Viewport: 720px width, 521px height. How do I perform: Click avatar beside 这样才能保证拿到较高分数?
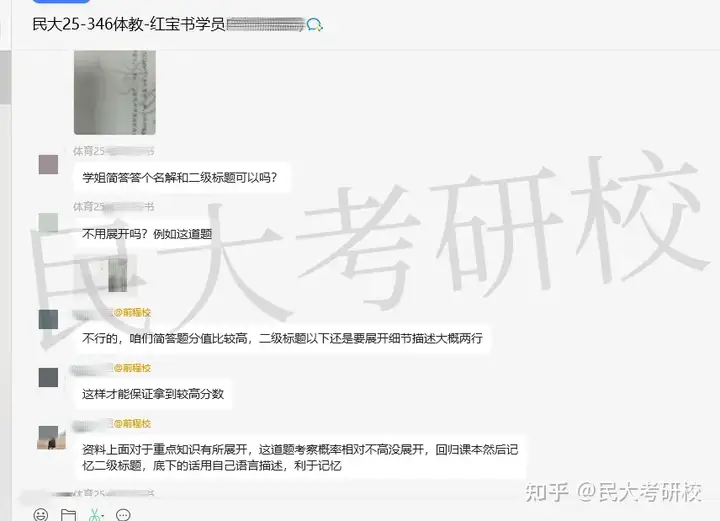48,377
